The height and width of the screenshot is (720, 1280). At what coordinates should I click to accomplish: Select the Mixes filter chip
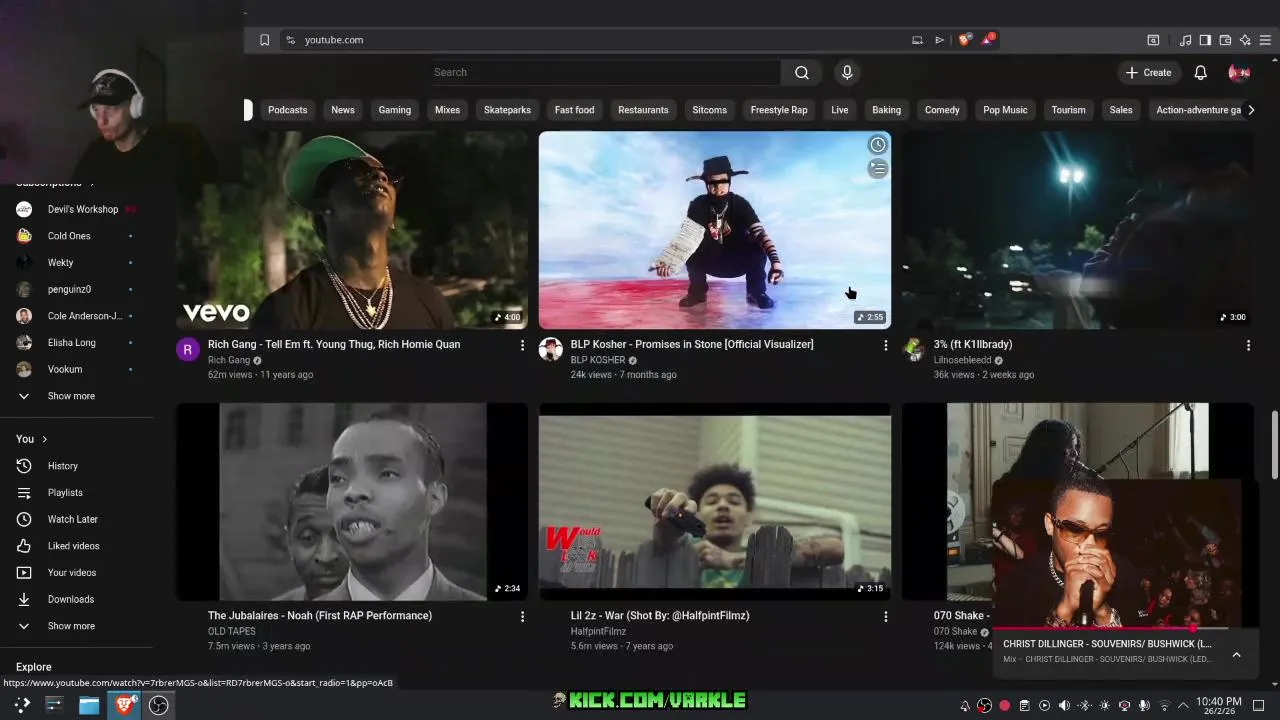[447, 110]
